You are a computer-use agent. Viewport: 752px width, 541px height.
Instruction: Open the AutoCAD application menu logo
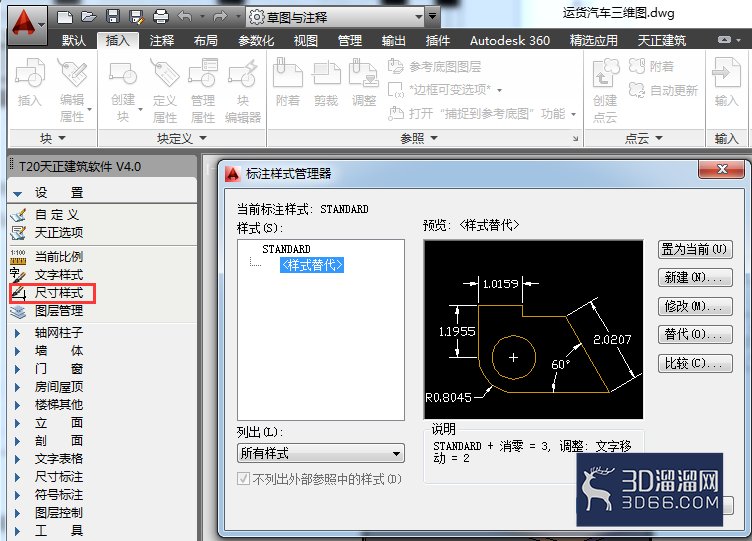pyautogui.click(x=26, y=24)
